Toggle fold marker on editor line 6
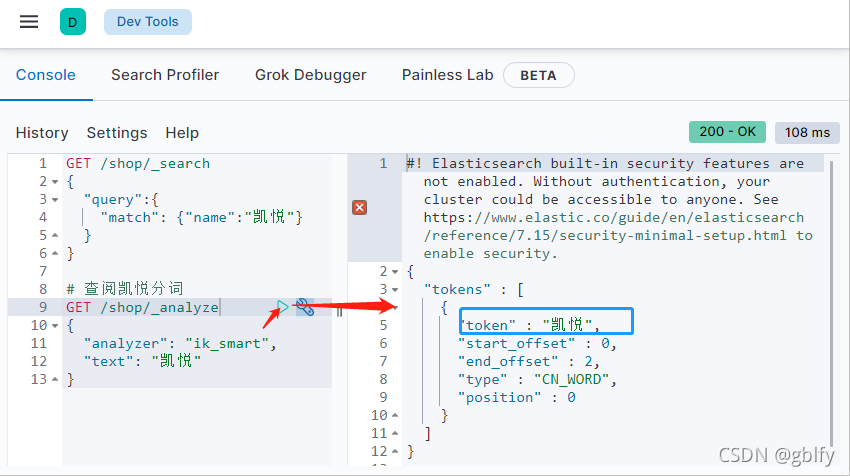850x476 pixels. [55, 253]
